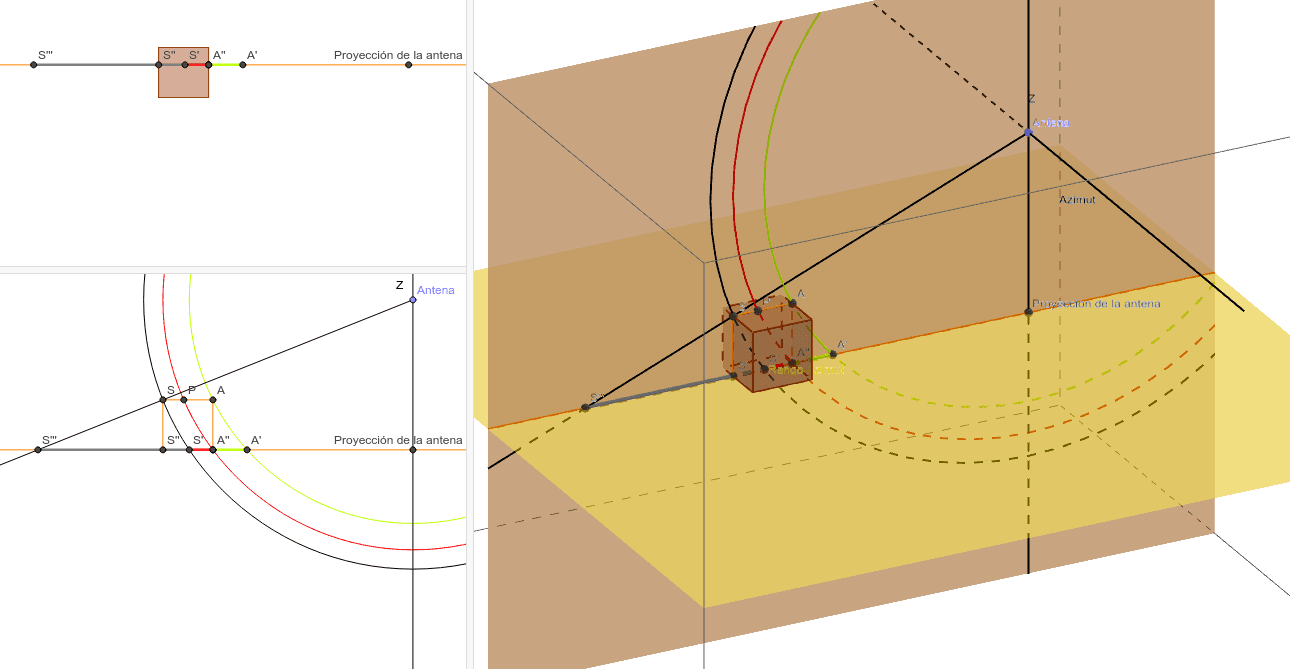Select point S' in the side-view panel
This screenshot has width=1292, height=671.
[x=189, y=450]
